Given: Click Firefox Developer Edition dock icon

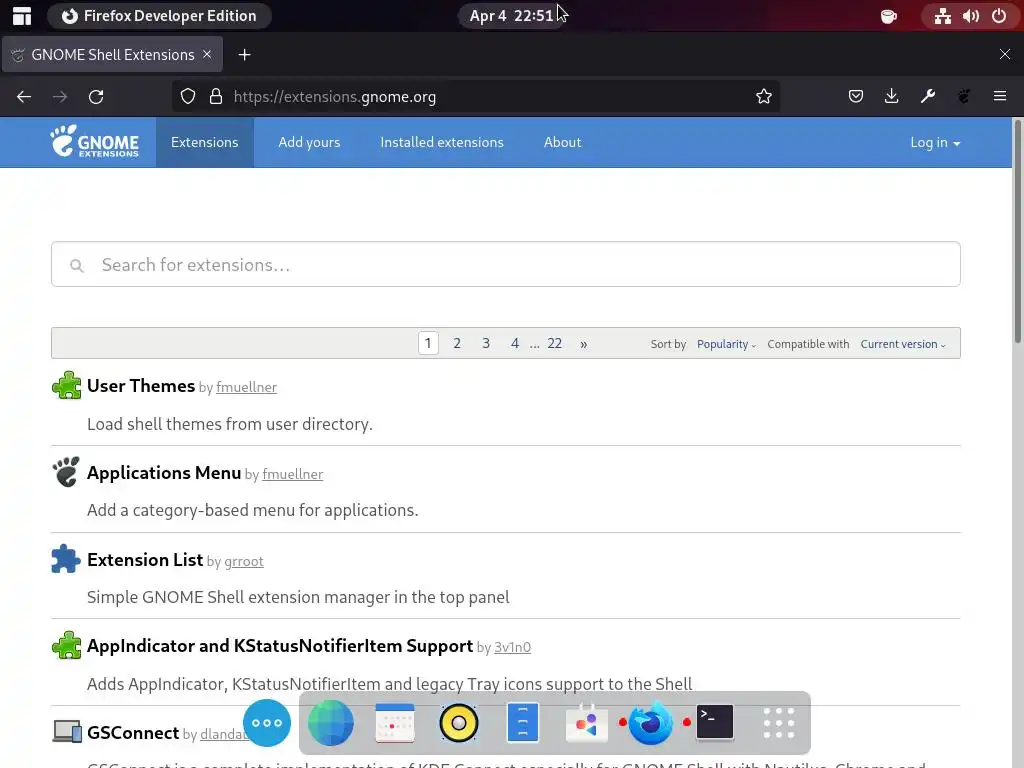Looking at the screenshot, I should coord(650,723).
